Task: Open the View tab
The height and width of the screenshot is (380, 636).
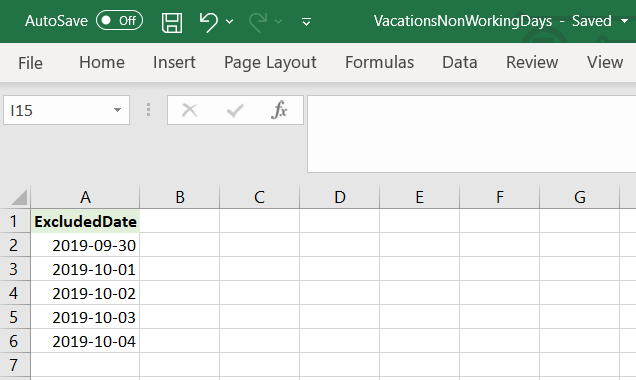Action: click(605, 62)
